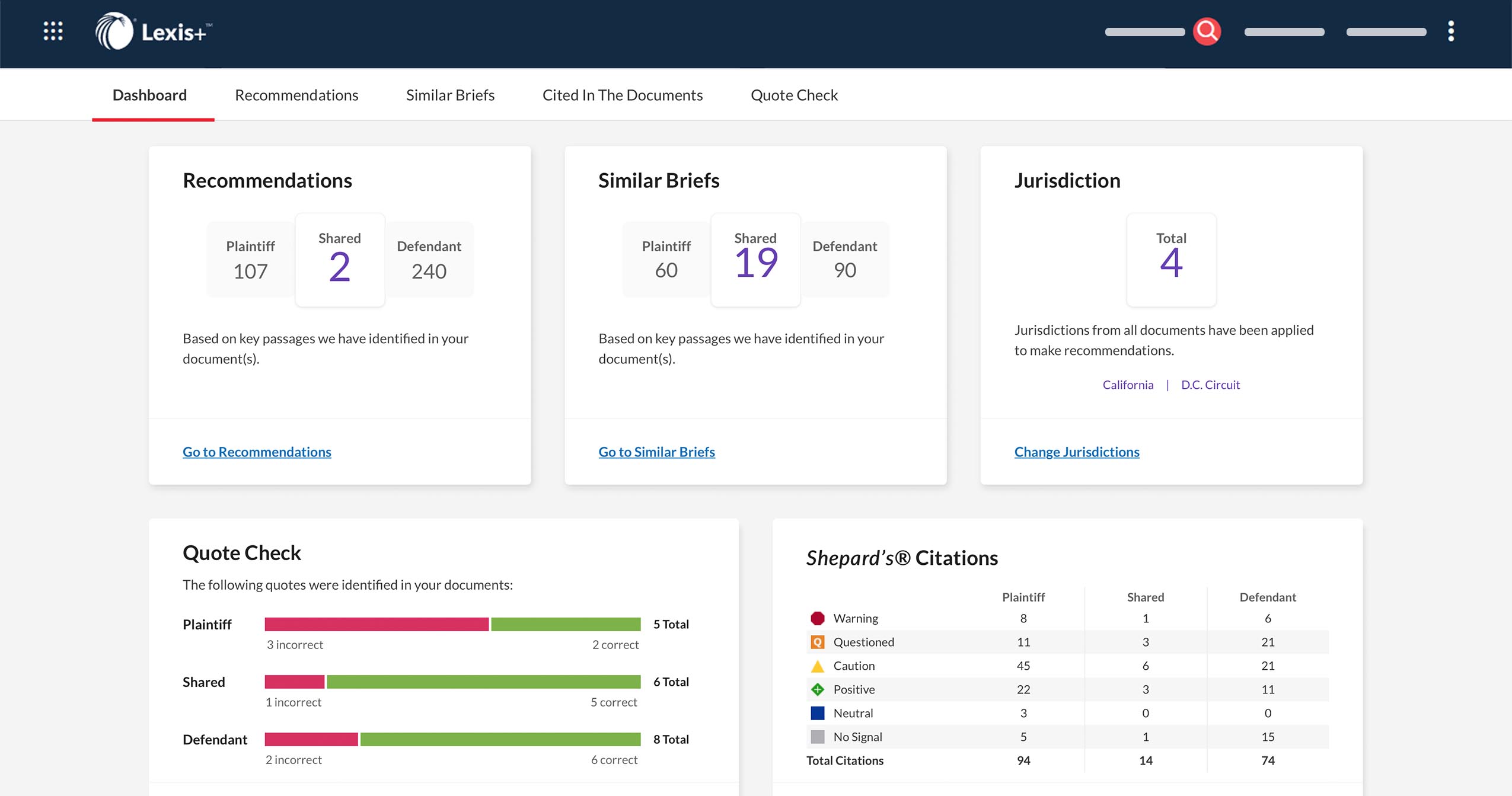Select Defendant 240 in Recommendations card
1512x796 pixels.
pos(429,259)
